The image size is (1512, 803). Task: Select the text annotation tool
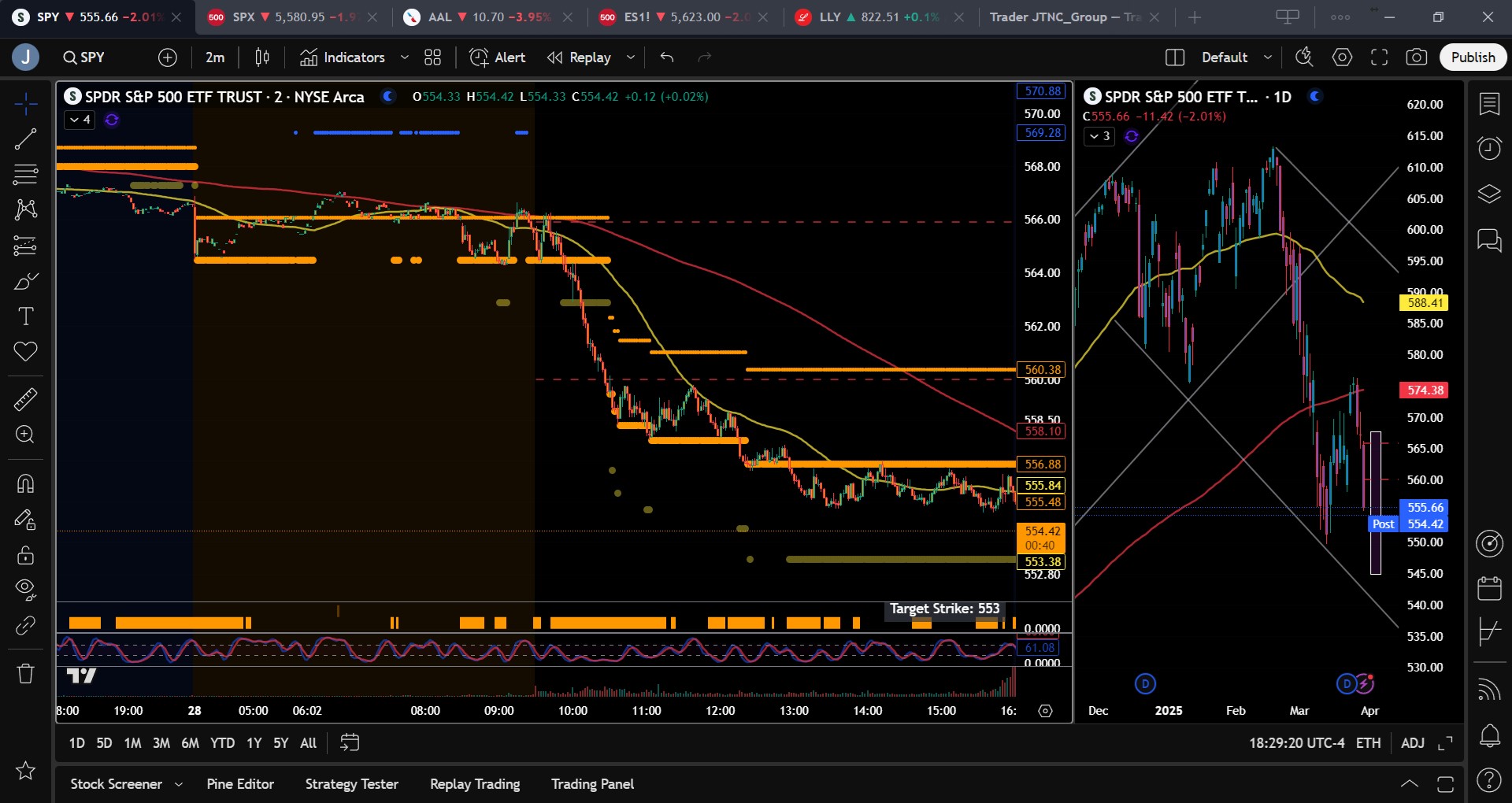click(25, 316)
